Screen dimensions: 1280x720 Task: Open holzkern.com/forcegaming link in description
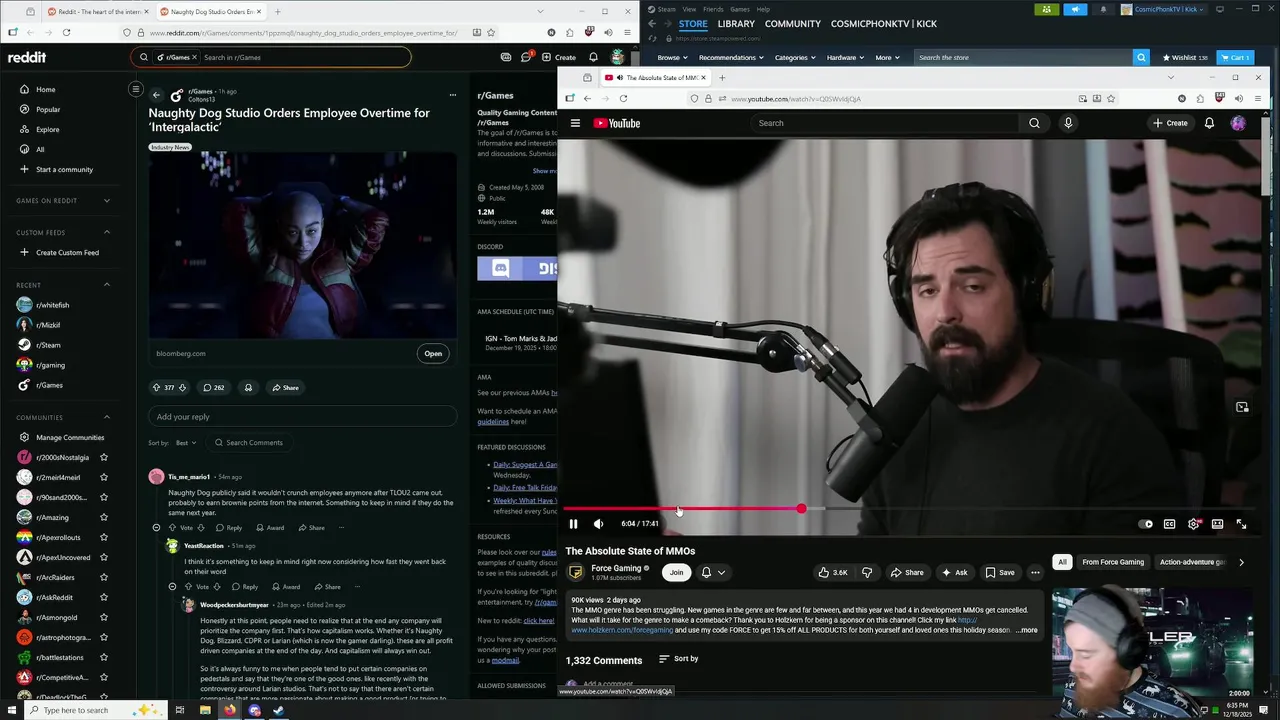pyautogui.click(x=622, y=631)
